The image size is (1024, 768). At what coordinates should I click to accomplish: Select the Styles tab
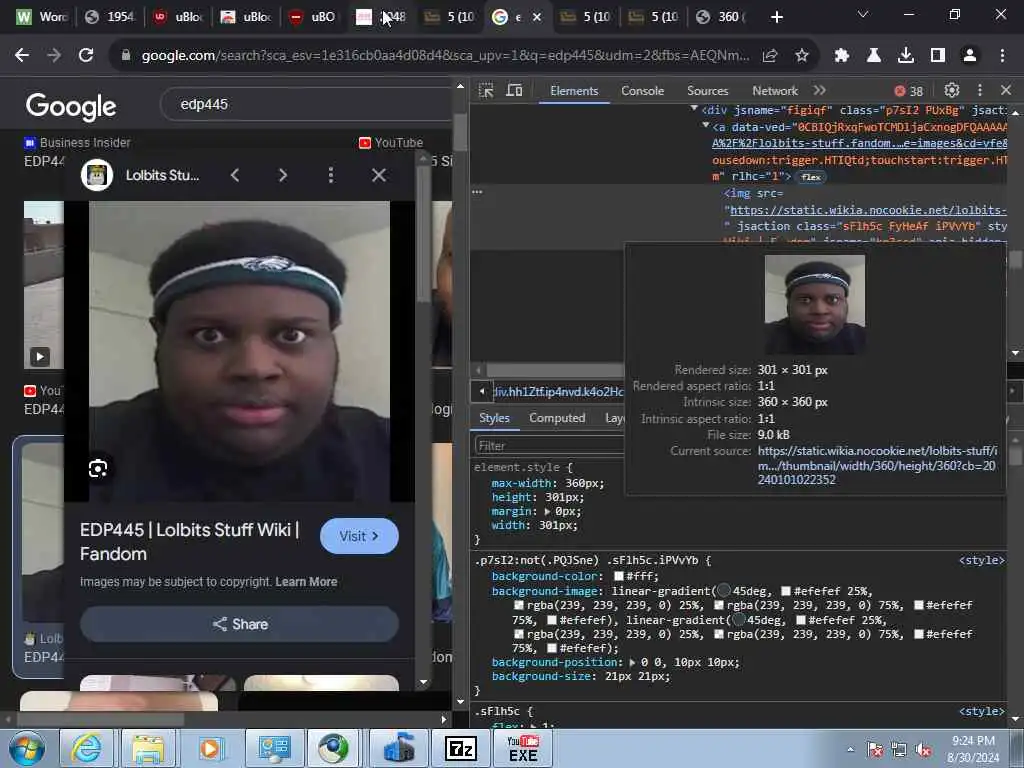[x=494, y=418]
